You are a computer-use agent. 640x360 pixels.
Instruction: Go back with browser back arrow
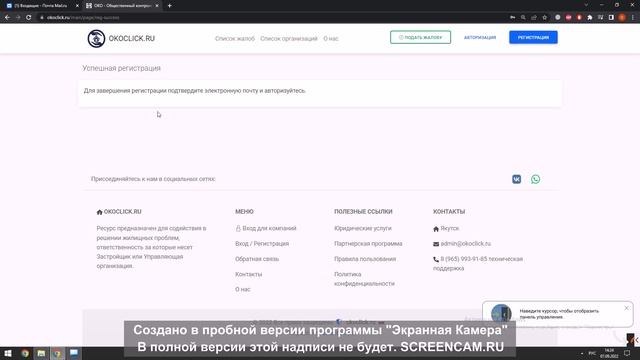click(x=7, y=18)
